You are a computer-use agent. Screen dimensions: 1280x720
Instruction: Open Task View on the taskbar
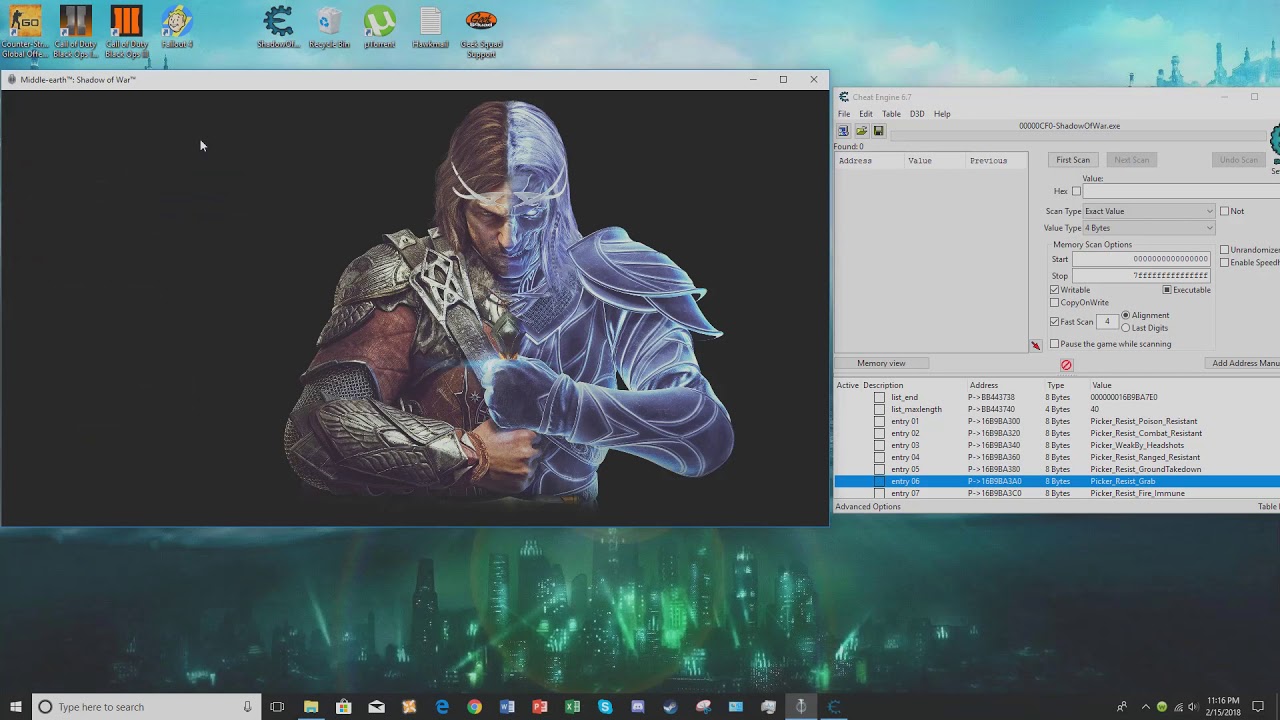(x=277, y=707)
